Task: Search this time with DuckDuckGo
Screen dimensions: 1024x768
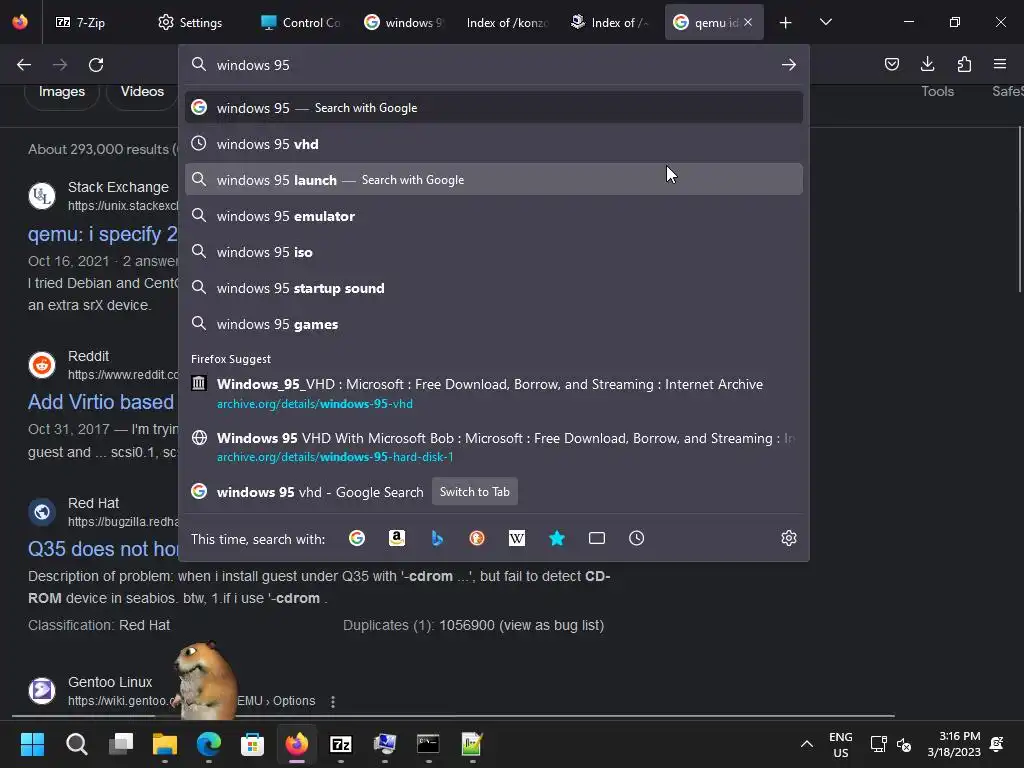Action: (477, 538)
